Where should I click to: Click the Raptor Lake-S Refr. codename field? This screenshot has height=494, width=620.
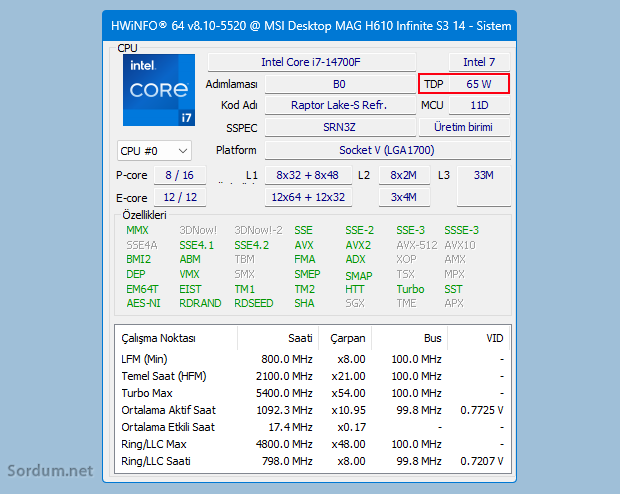340,105
